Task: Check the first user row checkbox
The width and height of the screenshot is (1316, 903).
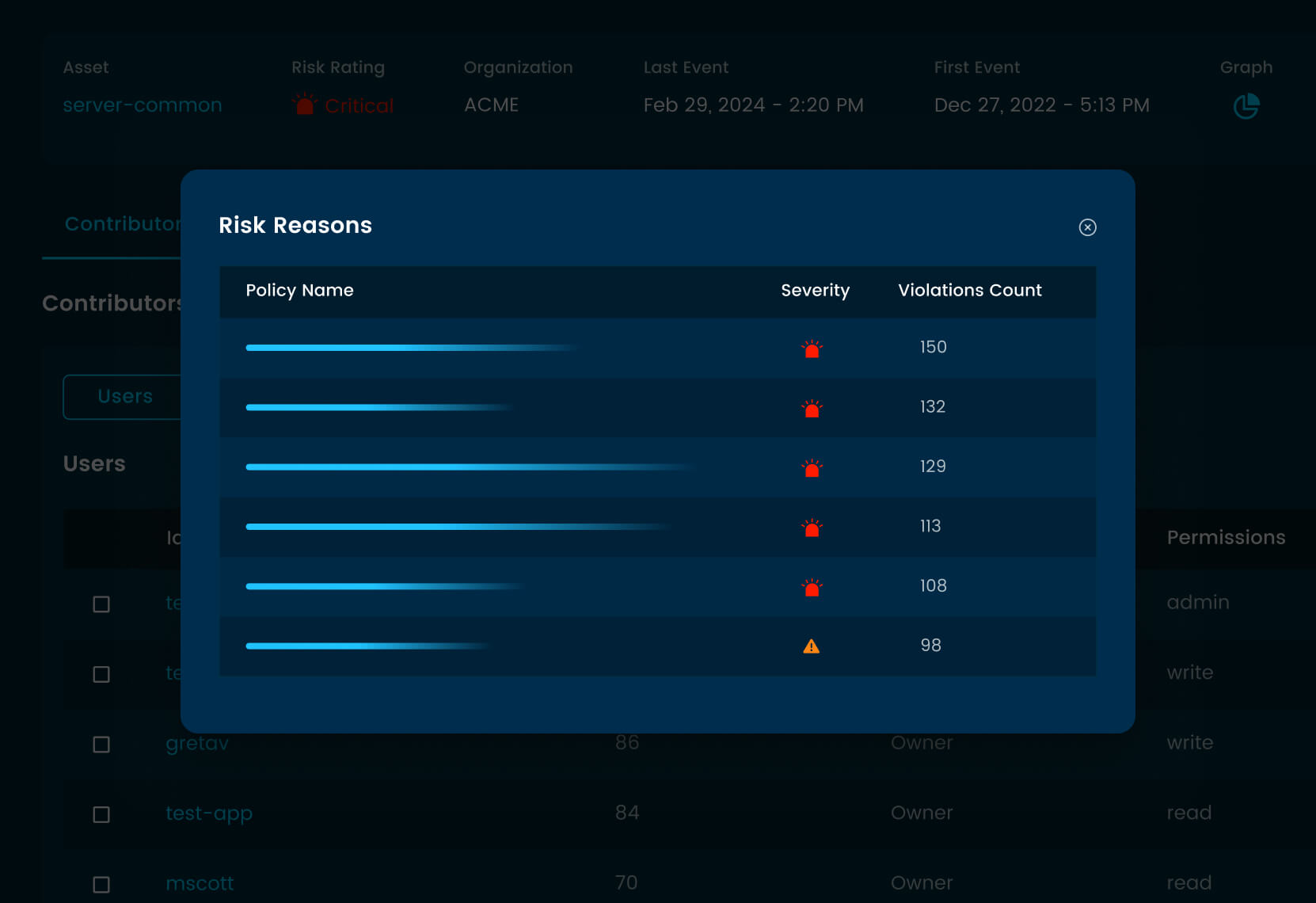Action: click(x=101, y=604)
